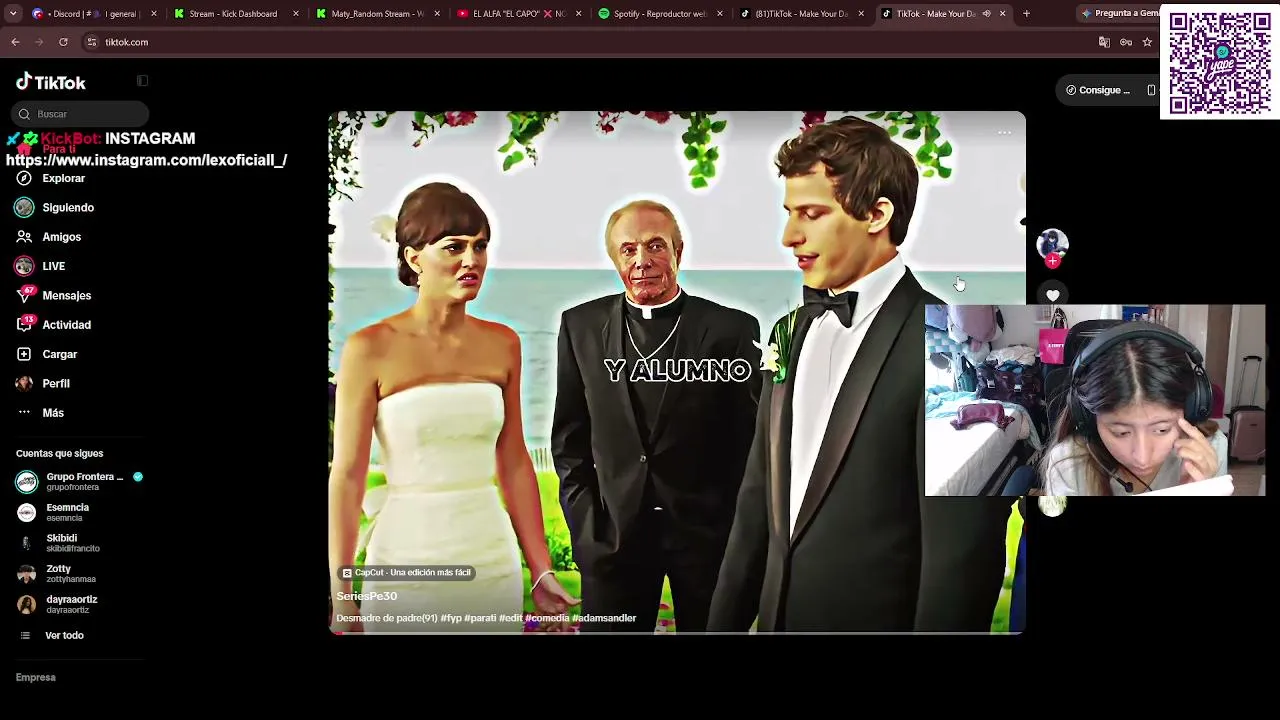Screen dimensions: 1280x720
Task: Switch to (81)TikTok - Make Your Day tab
Action: click(x=802, y=14)
